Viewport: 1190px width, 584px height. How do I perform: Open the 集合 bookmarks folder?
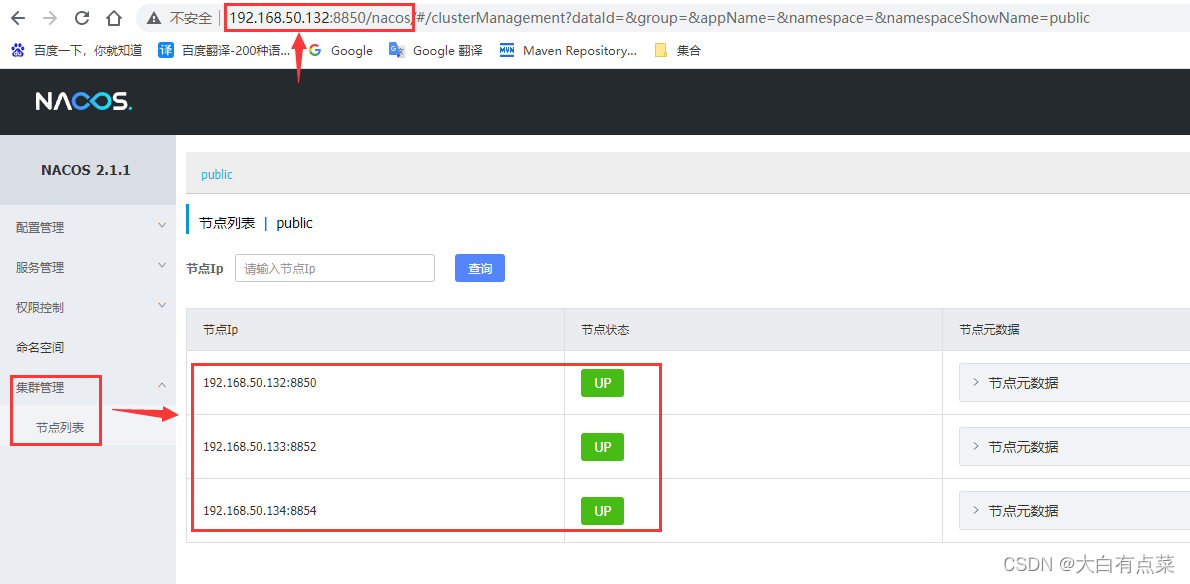coord(678,51)
